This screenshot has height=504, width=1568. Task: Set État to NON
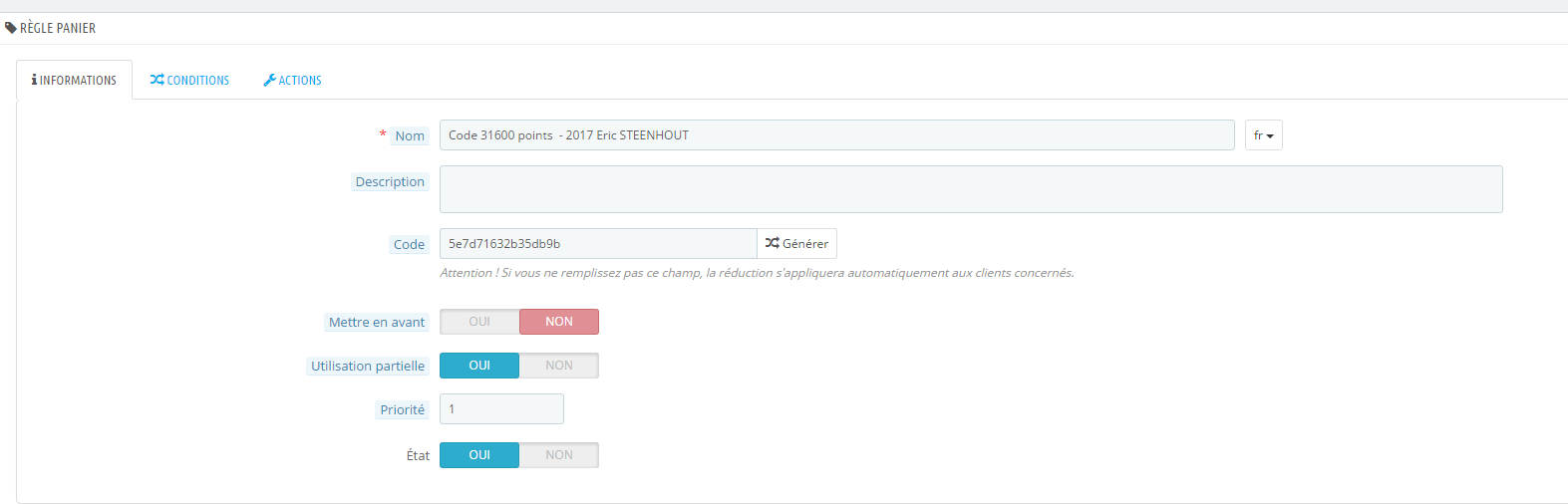(559, 455)
